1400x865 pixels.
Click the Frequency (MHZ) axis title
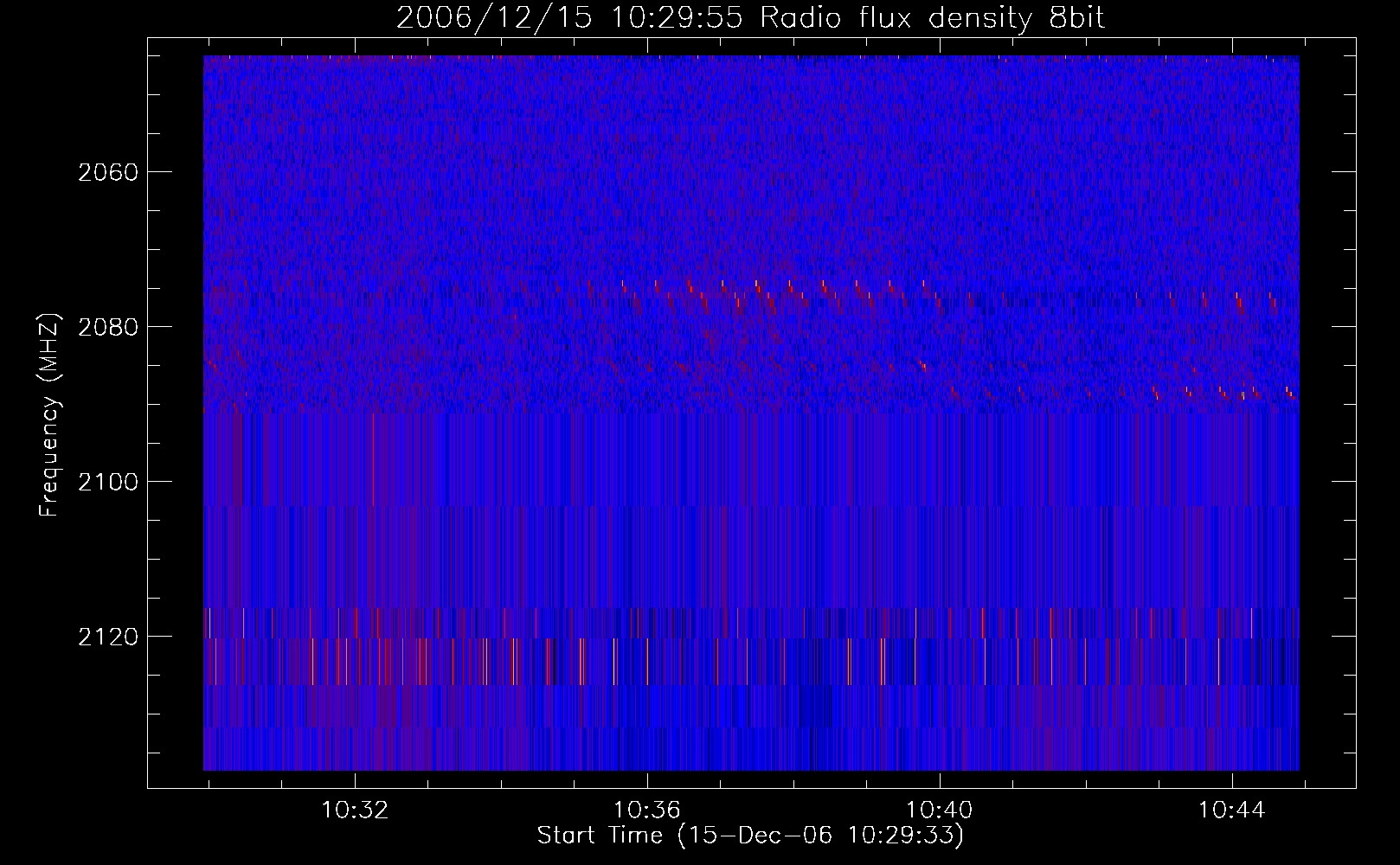point(49,415)
